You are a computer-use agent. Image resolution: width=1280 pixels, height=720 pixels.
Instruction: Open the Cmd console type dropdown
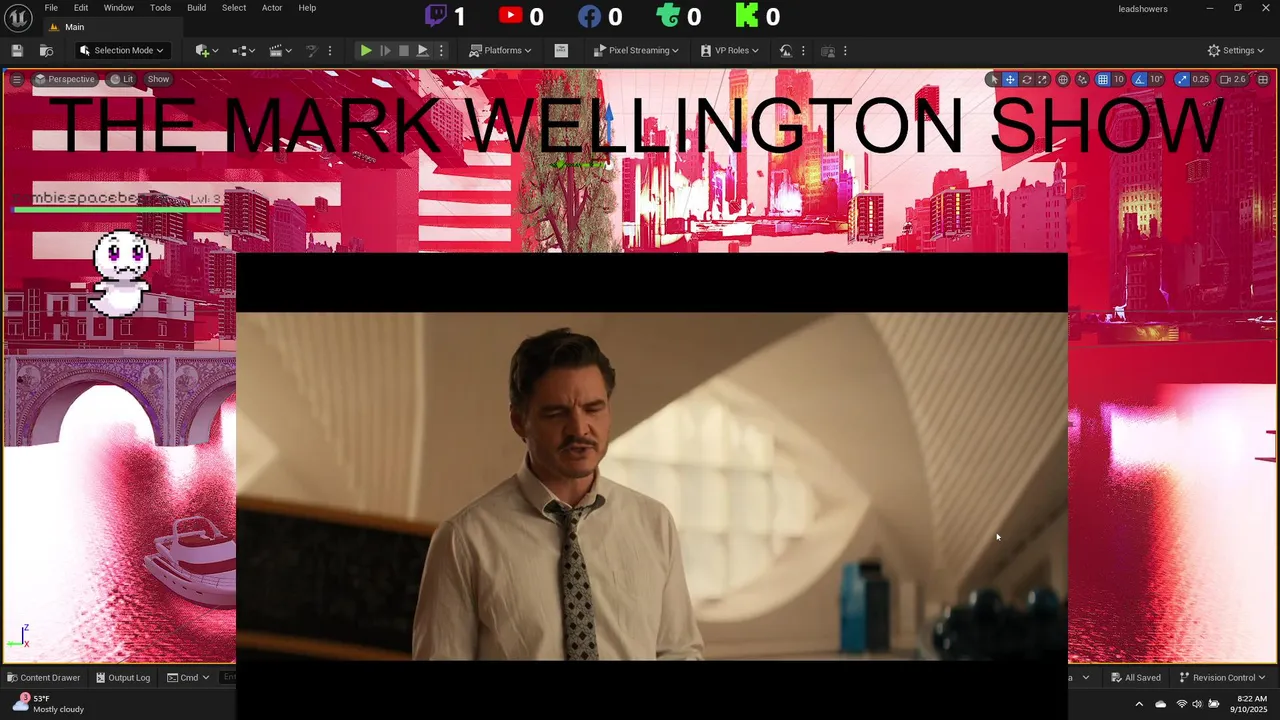click(188, 678)
